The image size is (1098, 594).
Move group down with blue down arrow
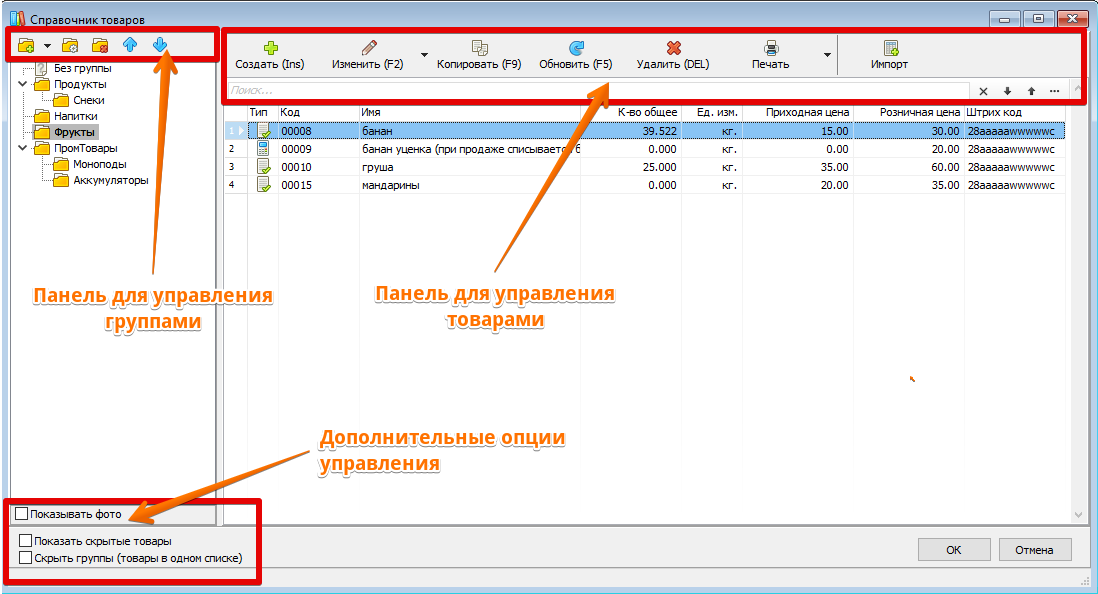click(x=160, y=46)
